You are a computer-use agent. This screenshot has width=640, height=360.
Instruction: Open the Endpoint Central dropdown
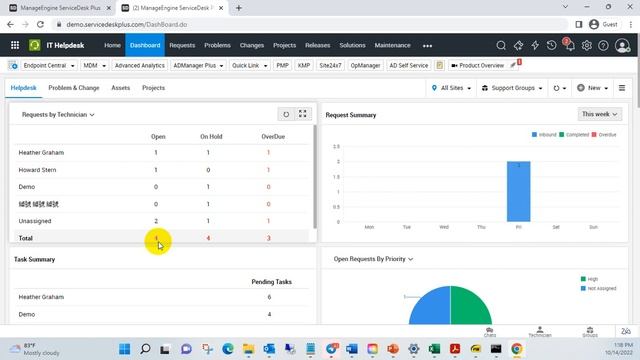(49, 65)
